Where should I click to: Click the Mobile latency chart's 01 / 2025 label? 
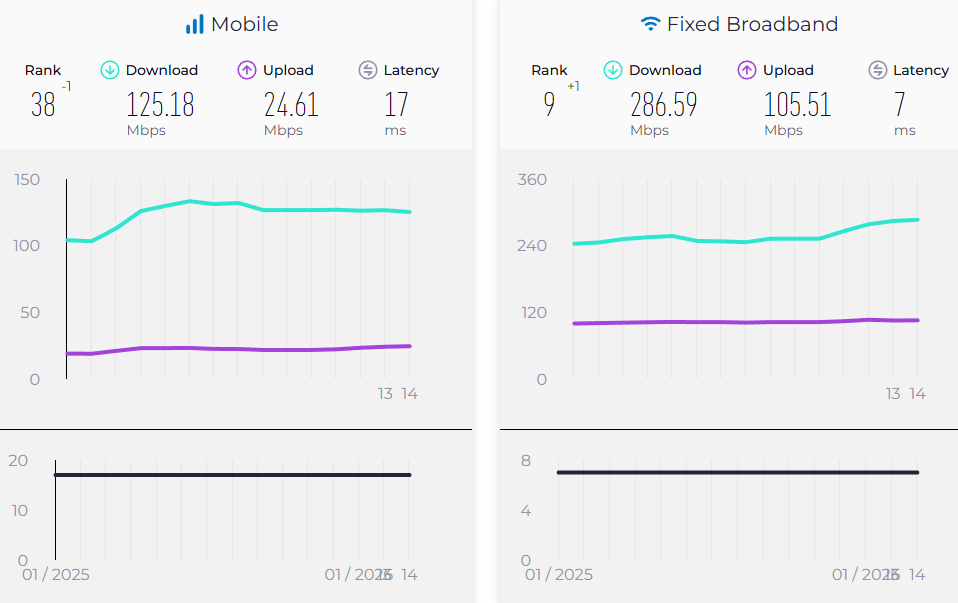56,575
